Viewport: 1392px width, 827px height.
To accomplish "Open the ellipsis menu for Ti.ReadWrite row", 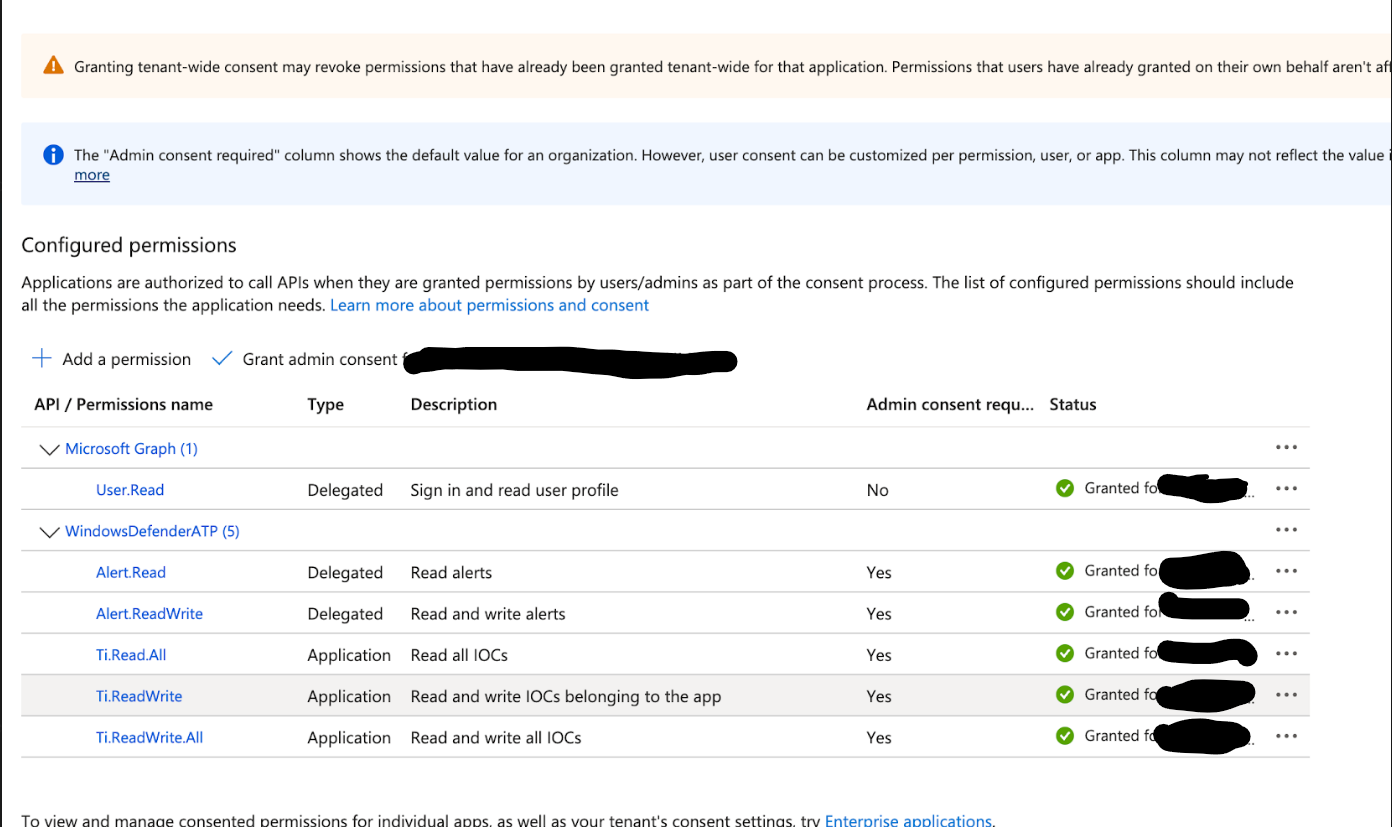I will [1287, 695].
